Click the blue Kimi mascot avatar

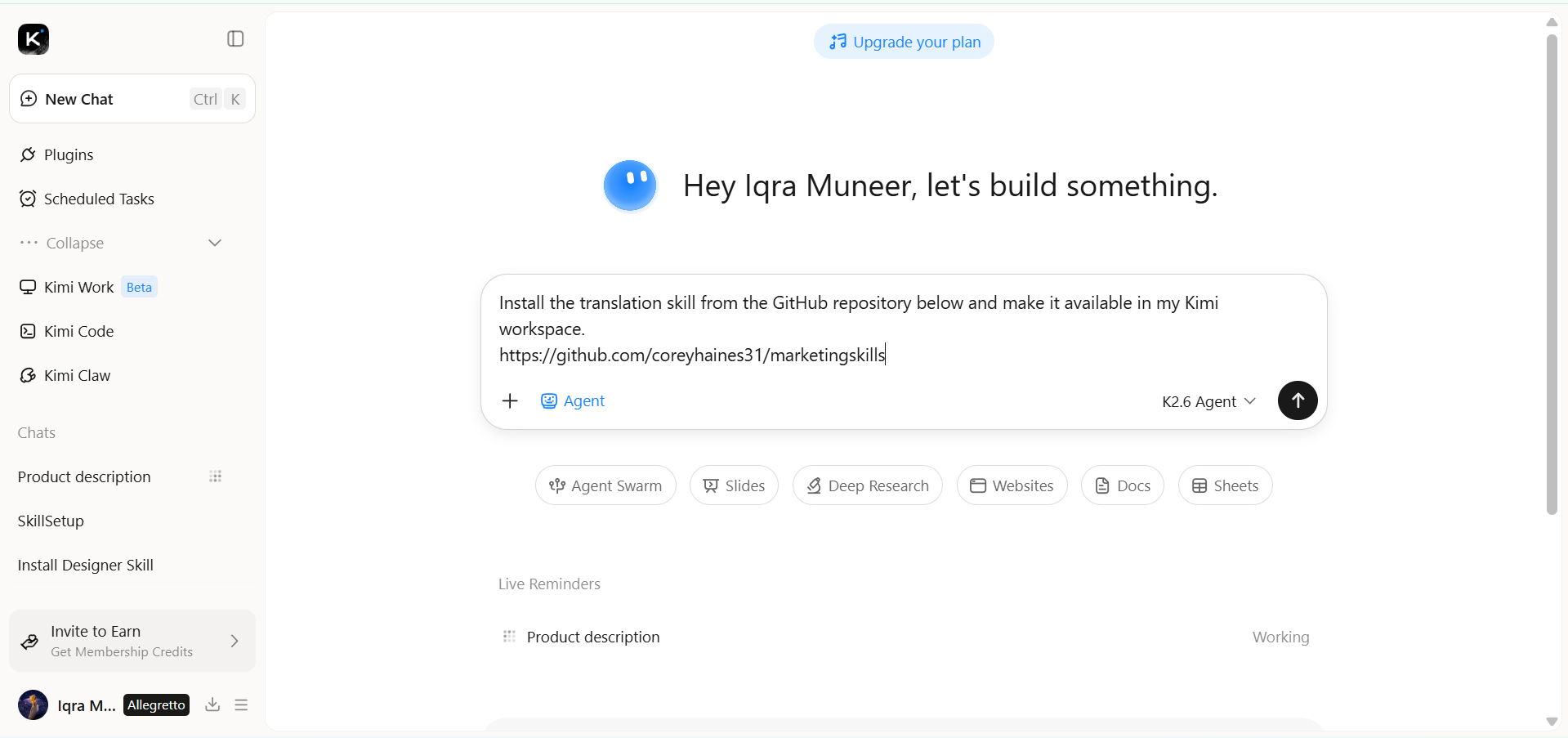[x=630, y=186]
